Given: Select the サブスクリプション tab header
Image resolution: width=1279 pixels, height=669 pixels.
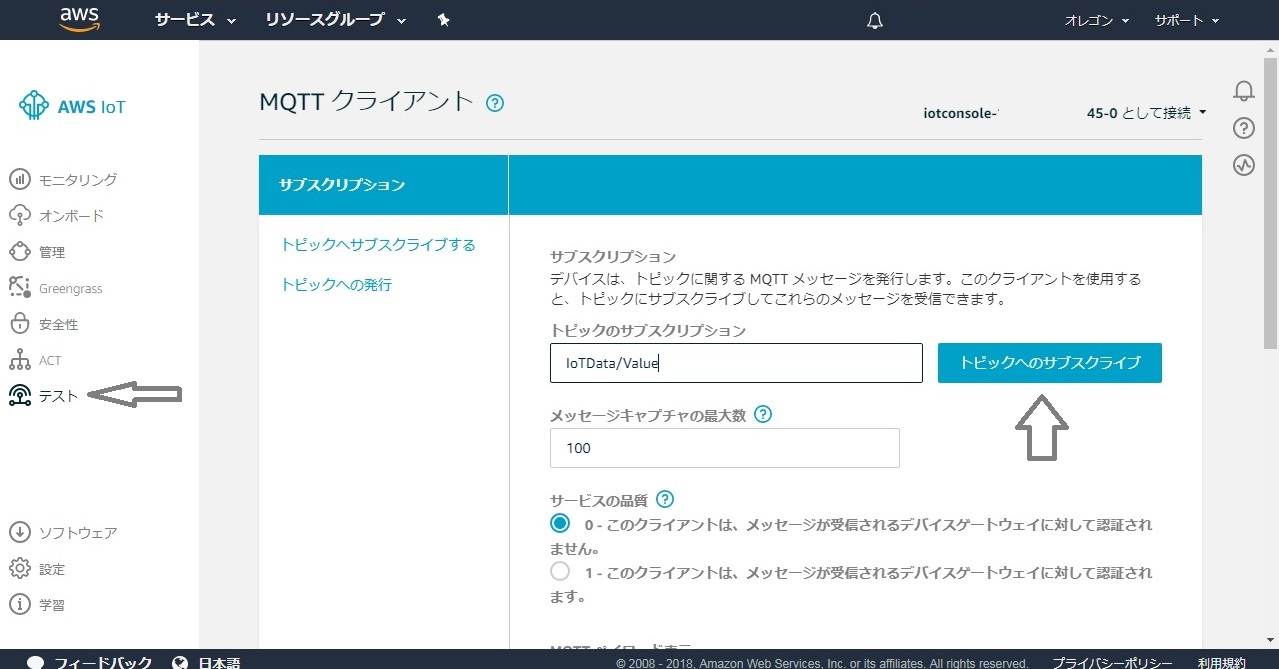Looking at the screenshot, I should coord(384,185).
